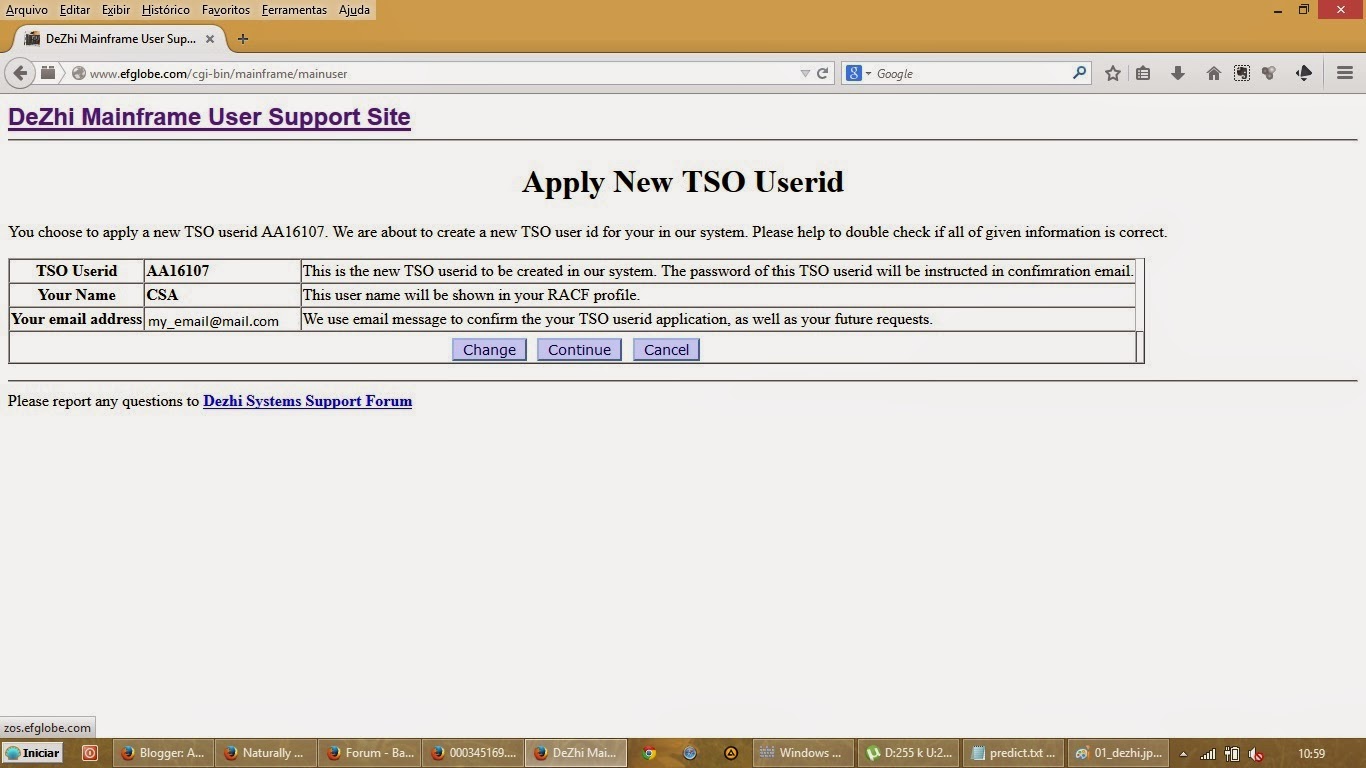
Task: Switch to Naturally Firefox taskbar window
Action: tap(267, 753)
